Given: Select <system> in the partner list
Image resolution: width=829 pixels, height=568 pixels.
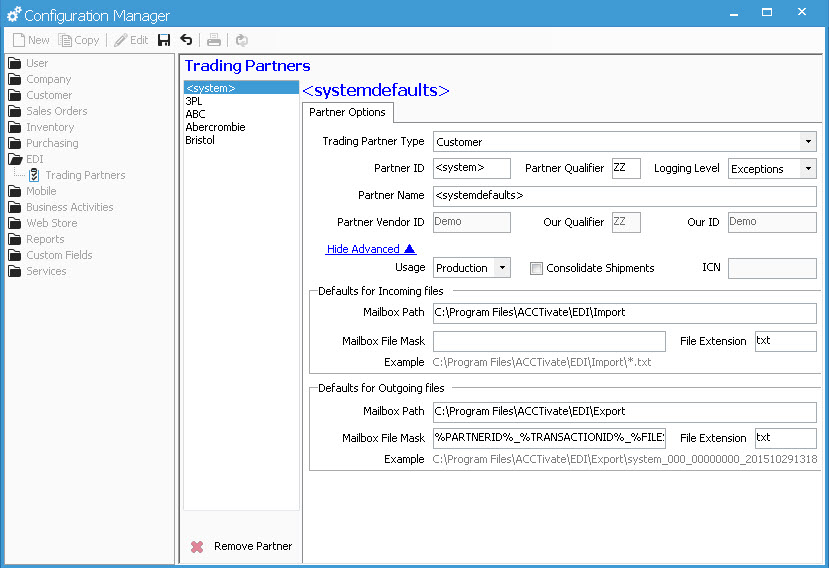Looking at the screenshot, I should (x=241, y=88).
